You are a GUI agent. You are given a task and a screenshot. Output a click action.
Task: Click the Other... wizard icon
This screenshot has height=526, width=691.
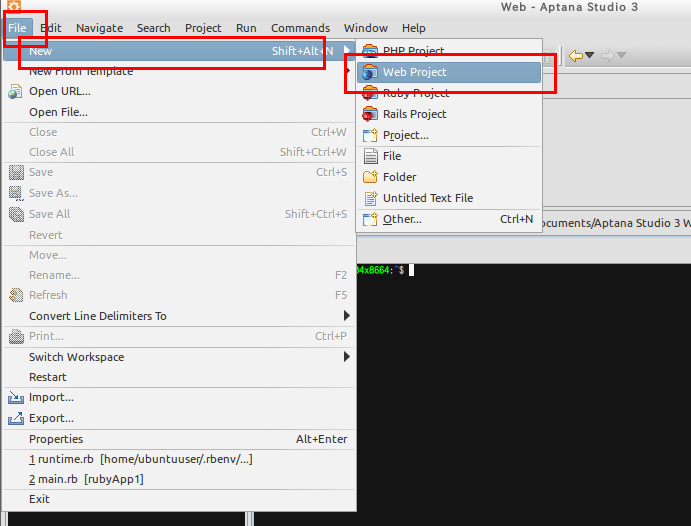[370, 219]
